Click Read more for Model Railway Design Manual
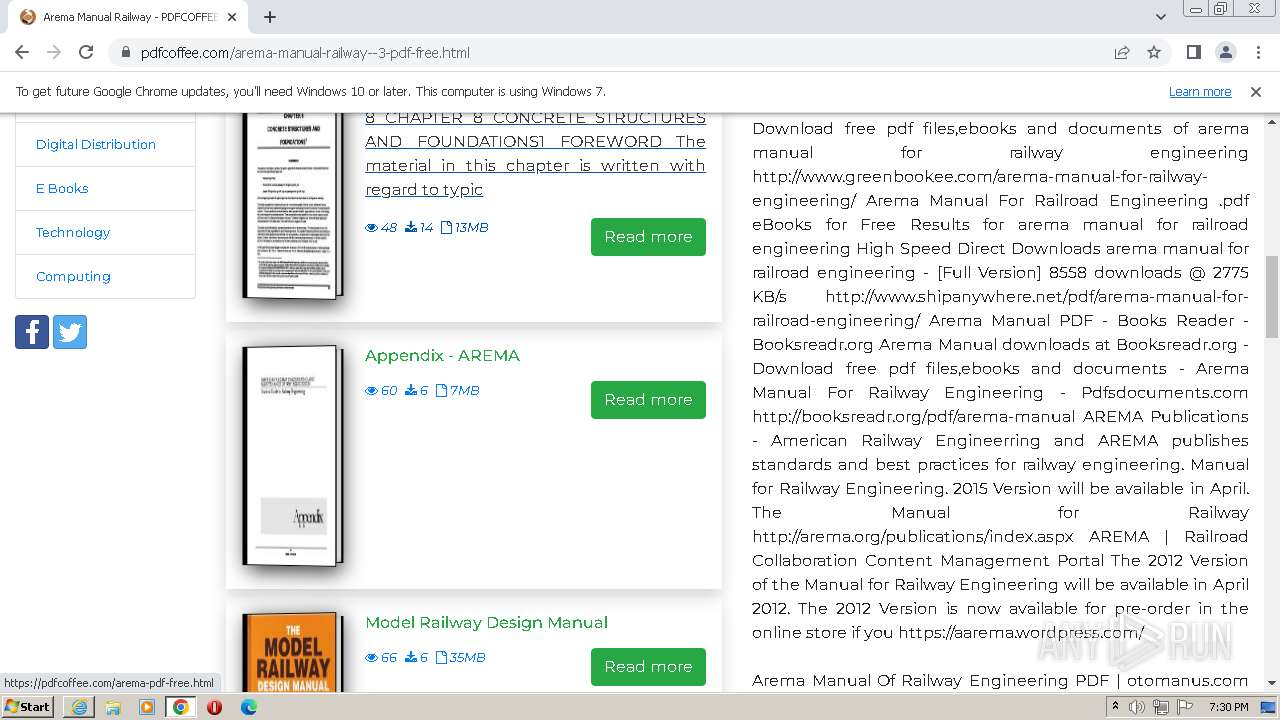Image resolution: width=1280 pixels, height=720 pixels. tap(648, 667)
